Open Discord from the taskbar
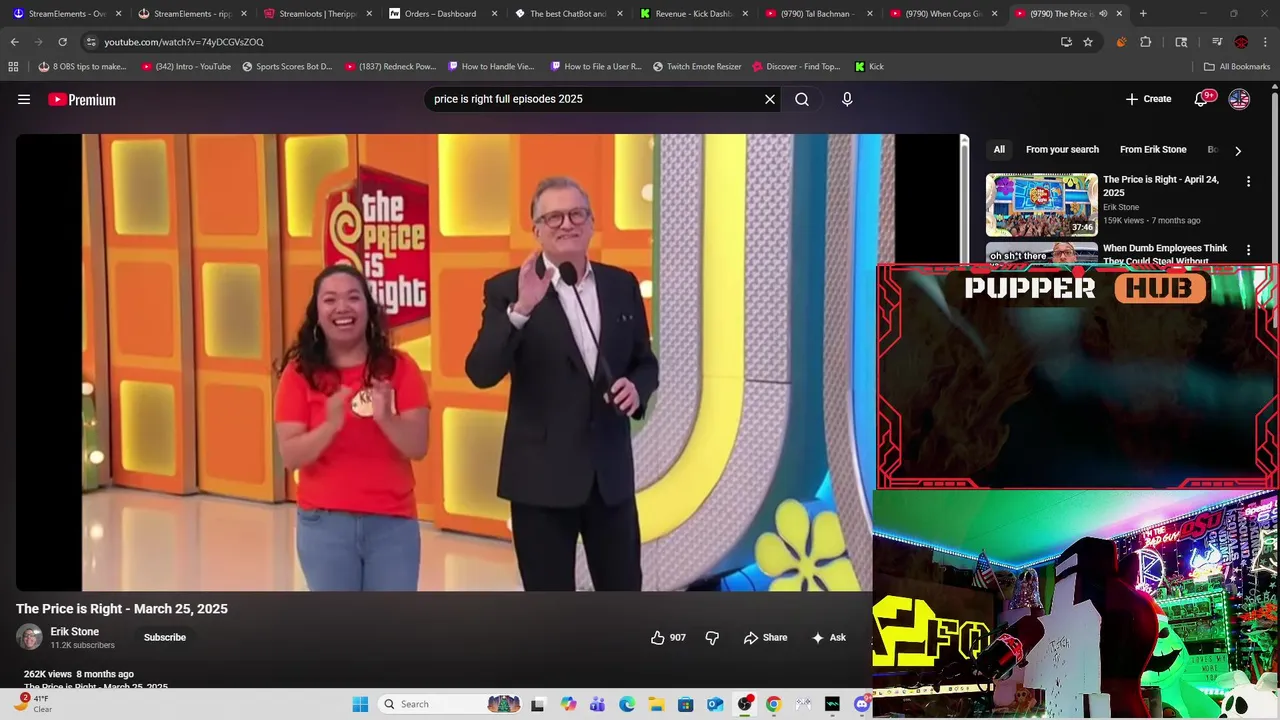Image resolution: width=1280 pixels, height=720 pixels. [862, 704]
